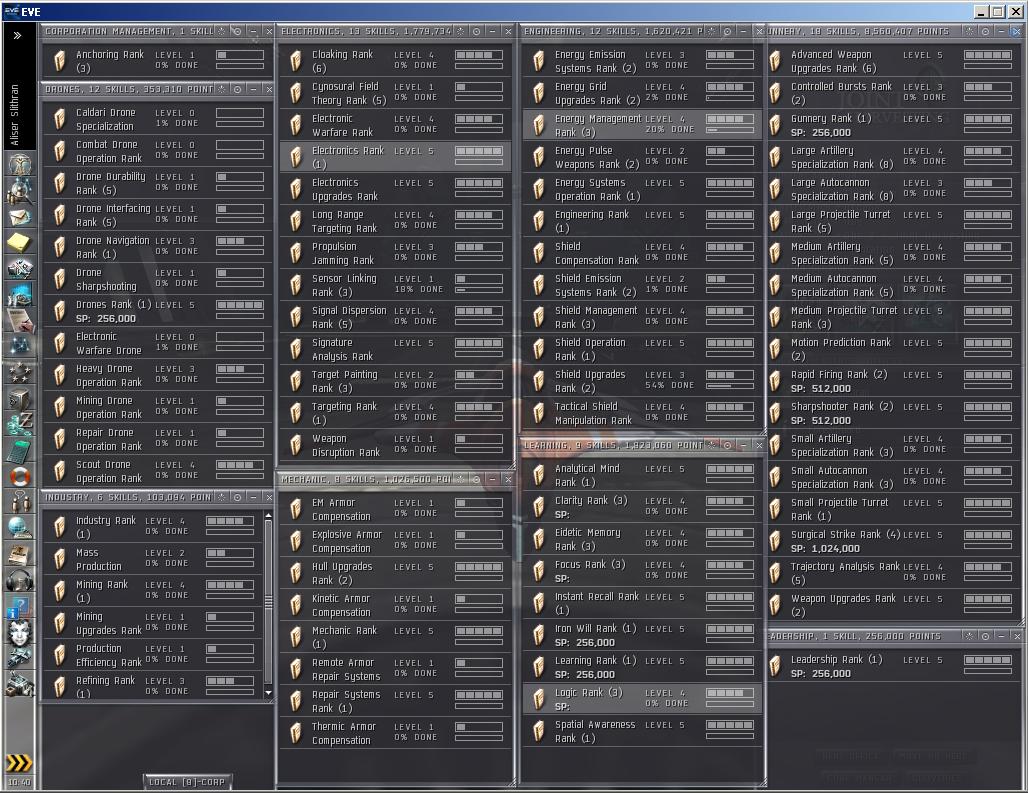Select the Weapon Disruption Rank skill
The width and height of the screenshot is (1028, 793).
(395, 445)
